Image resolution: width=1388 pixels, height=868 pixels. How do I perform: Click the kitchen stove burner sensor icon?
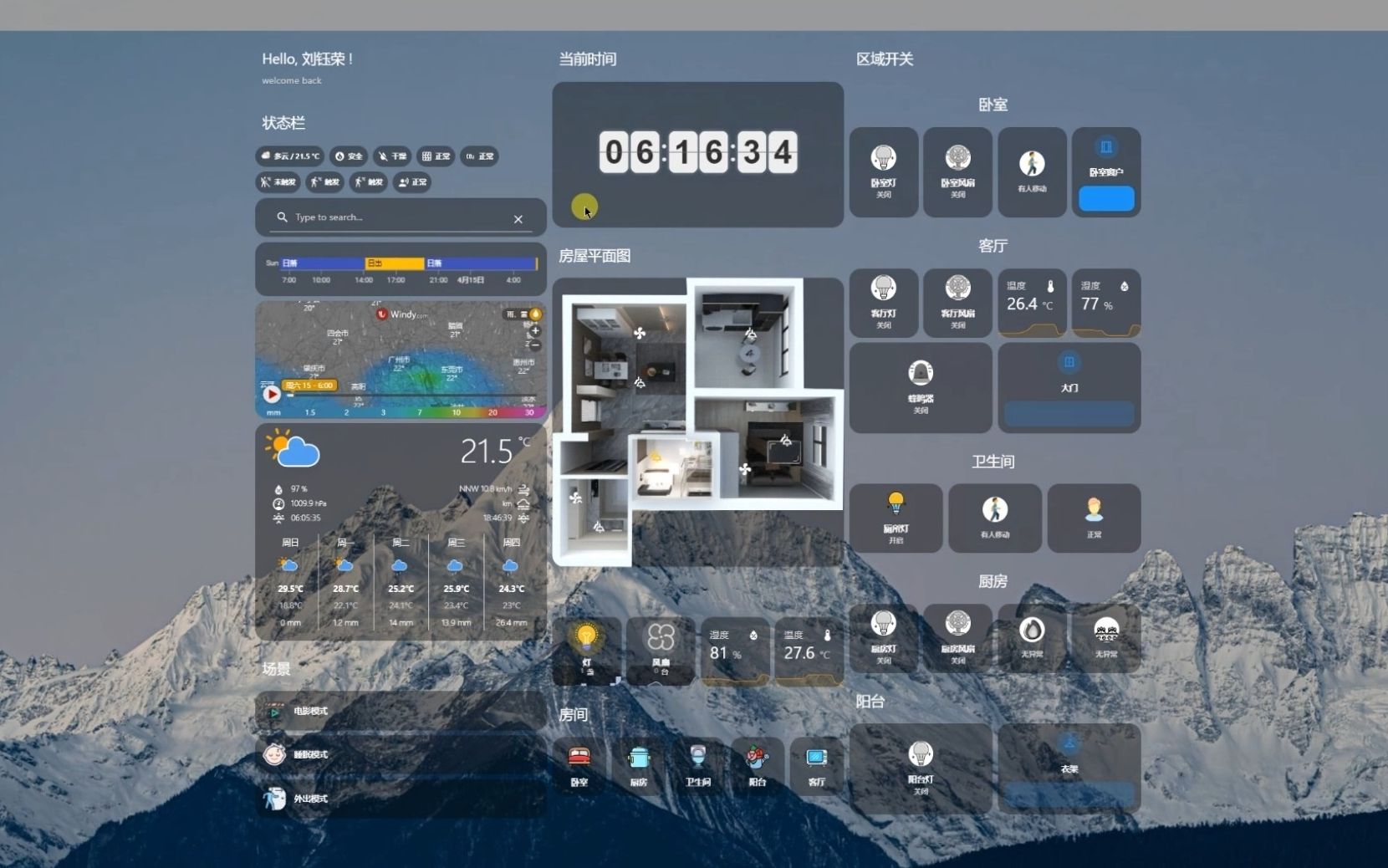[x=1106, y=629]
